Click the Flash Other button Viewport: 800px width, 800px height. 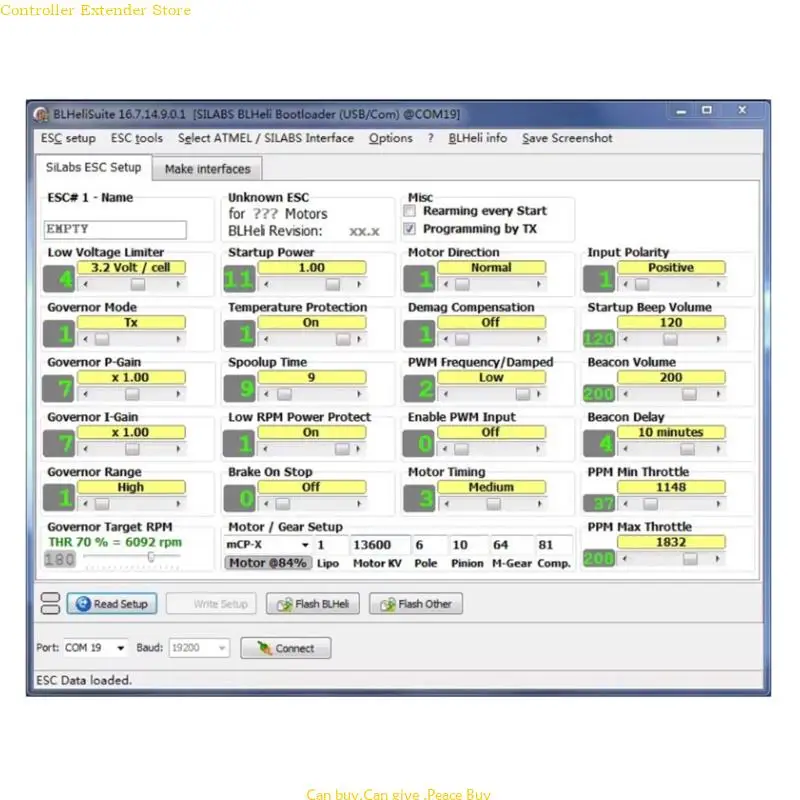[x=416, y=604]
